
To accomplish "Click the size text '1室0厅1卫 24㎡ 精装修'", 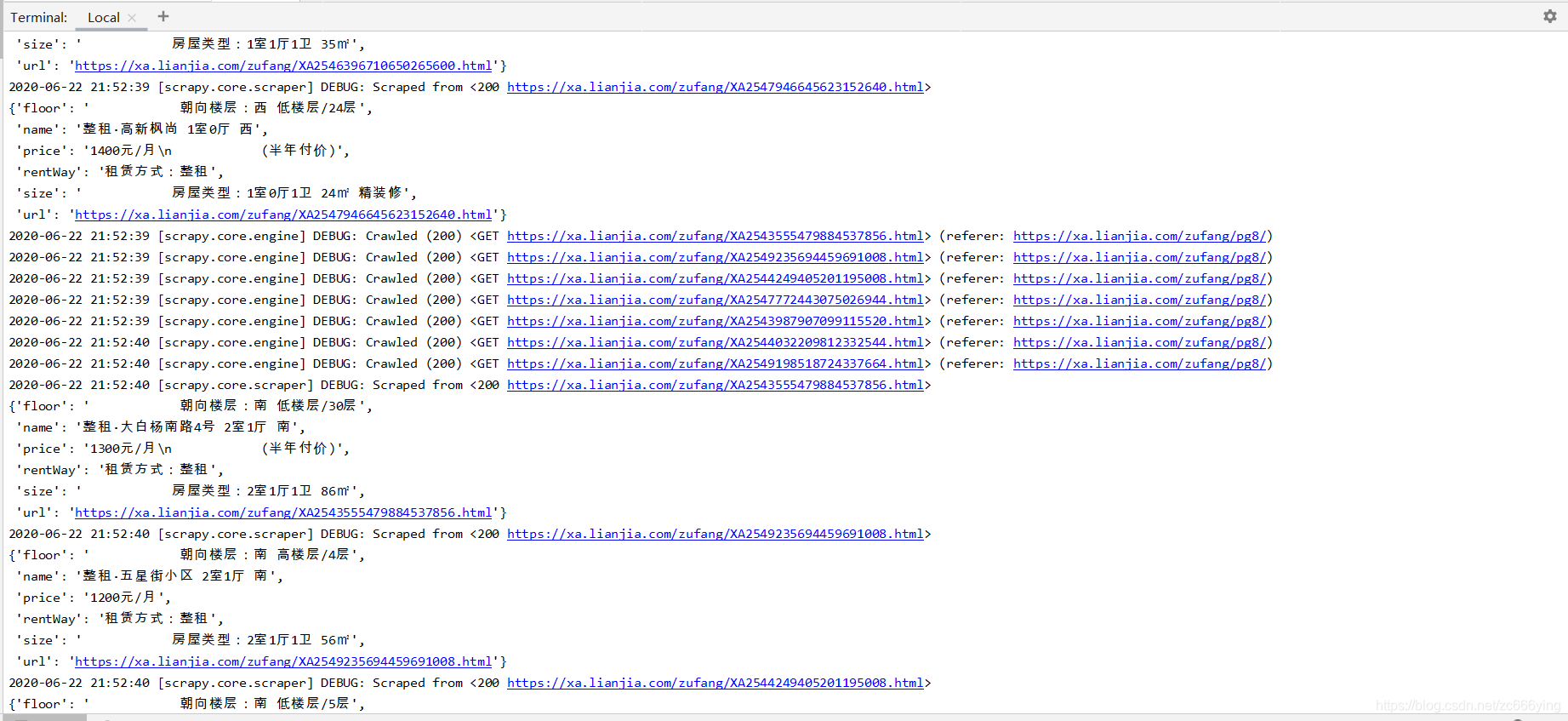I will pos(324,193).
